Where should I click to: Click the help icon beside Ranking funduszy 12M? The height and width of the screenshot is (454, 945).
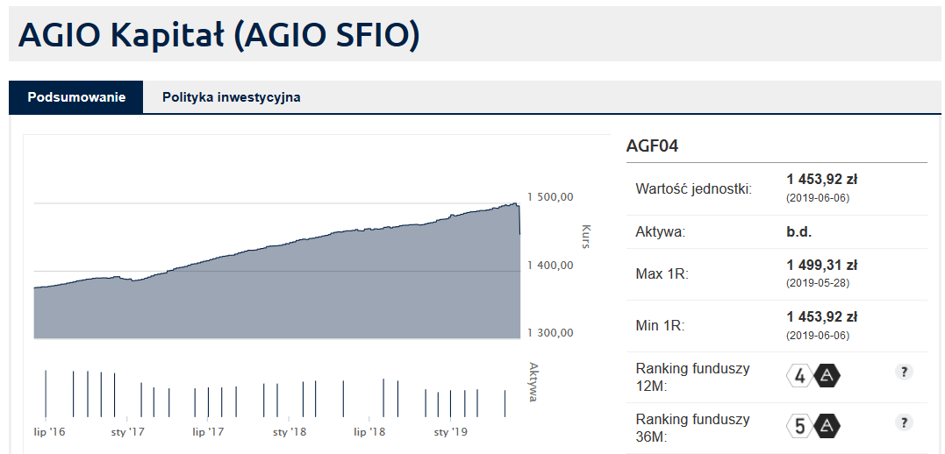coord(903,372)
